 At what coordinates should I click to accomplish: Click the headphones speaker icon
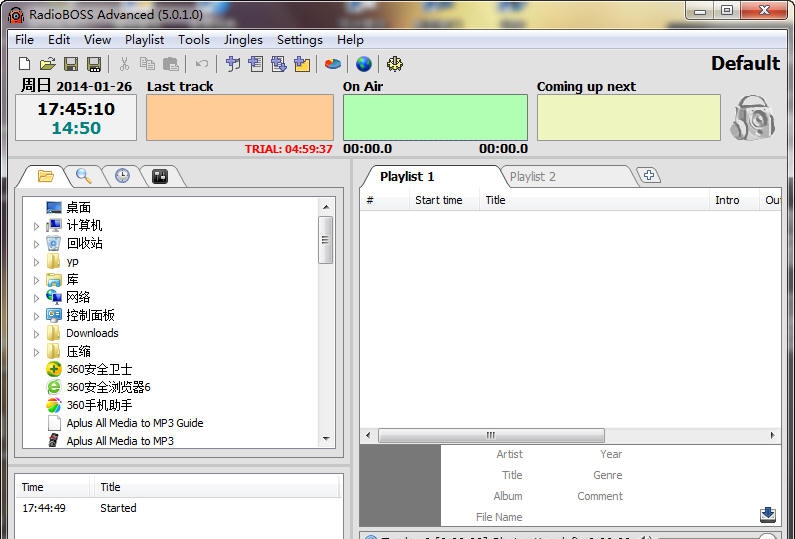point(752,118)
